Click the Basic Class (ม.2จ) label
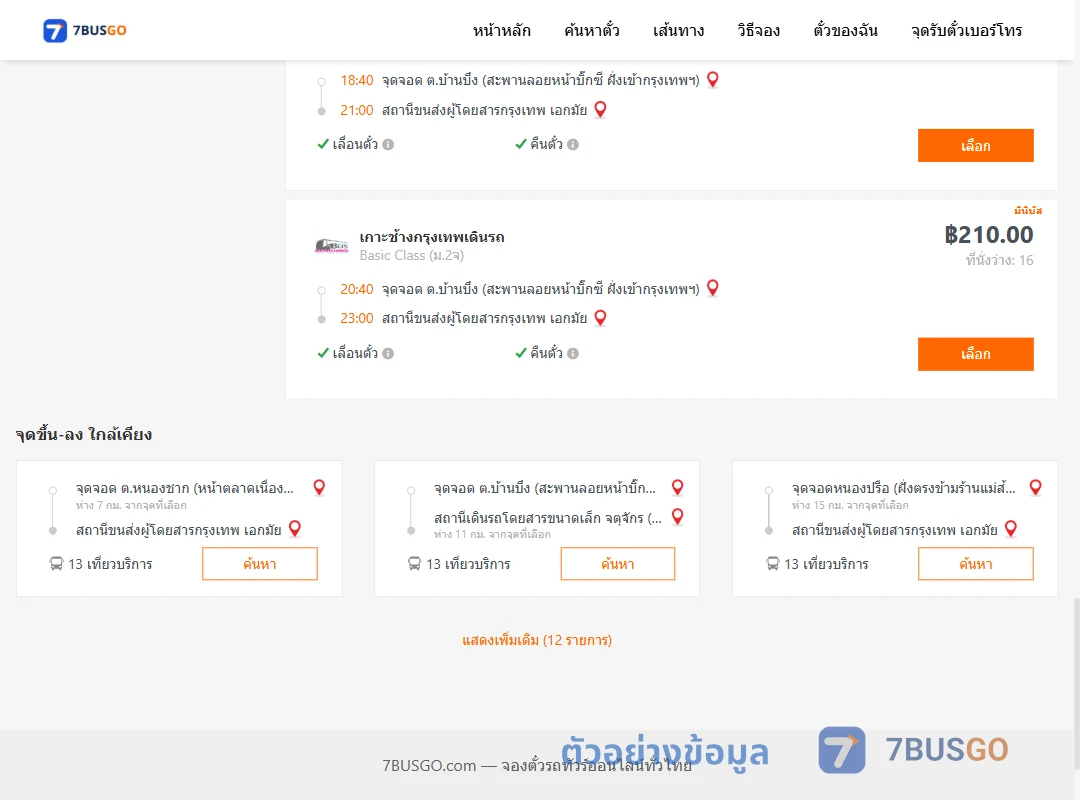1080x800 pixels. [x=412, y=256]
